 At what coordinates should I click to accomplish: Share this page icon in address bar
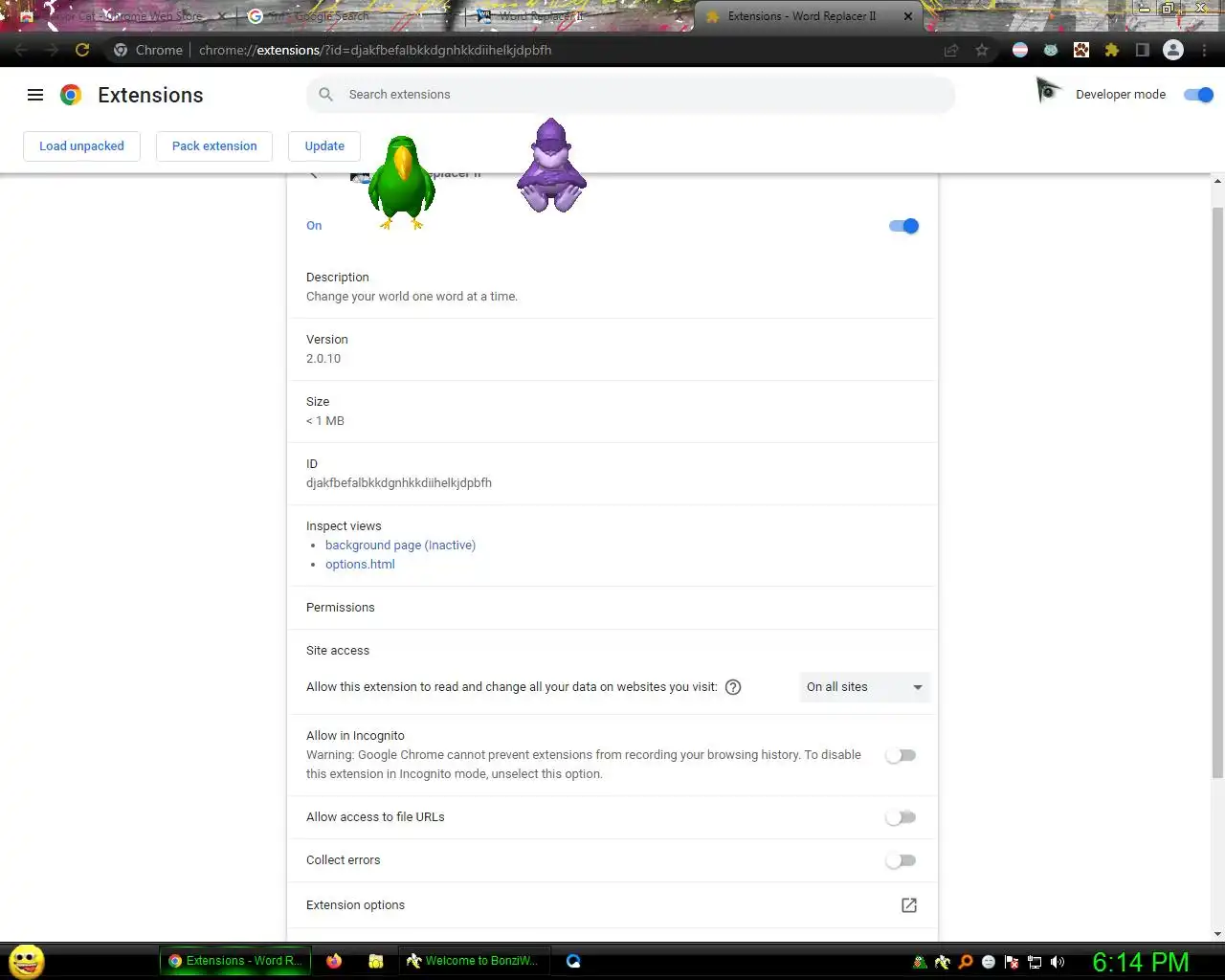tap(951, 50)
